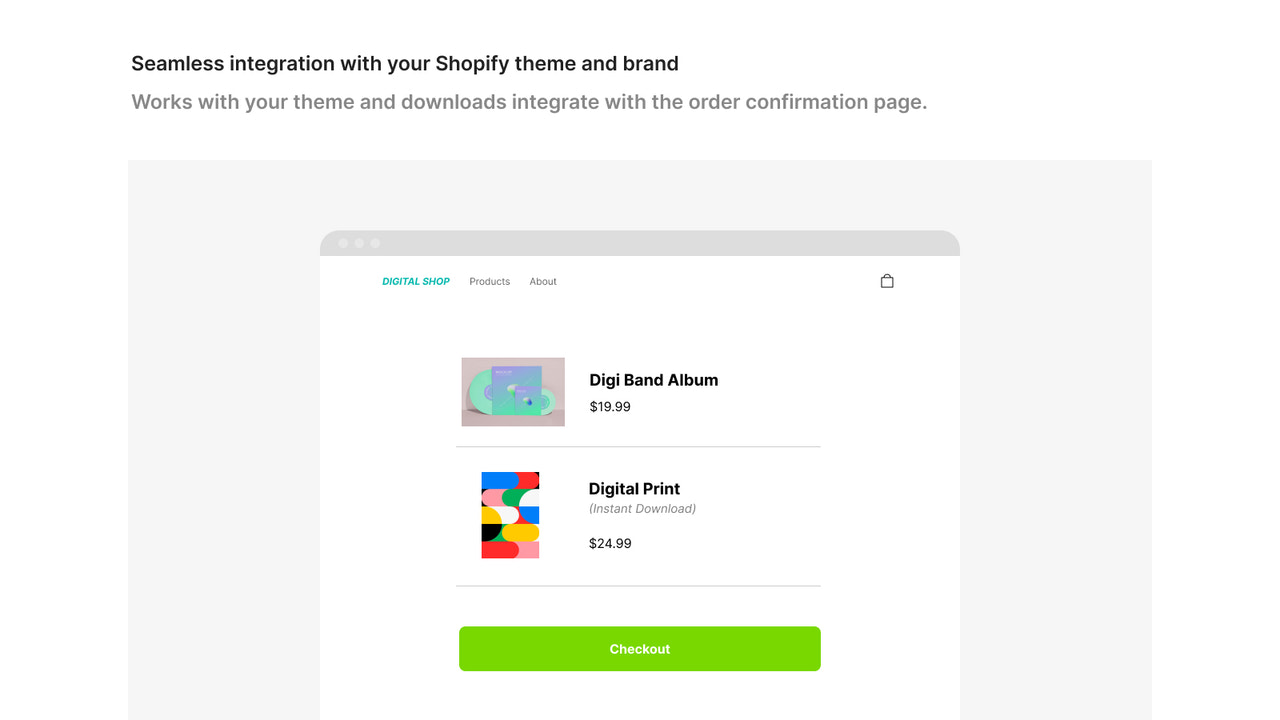This screenshot has height=720, width=1280.
Task: Select the Digital Print product title
Action: click(x=634, y=488)
